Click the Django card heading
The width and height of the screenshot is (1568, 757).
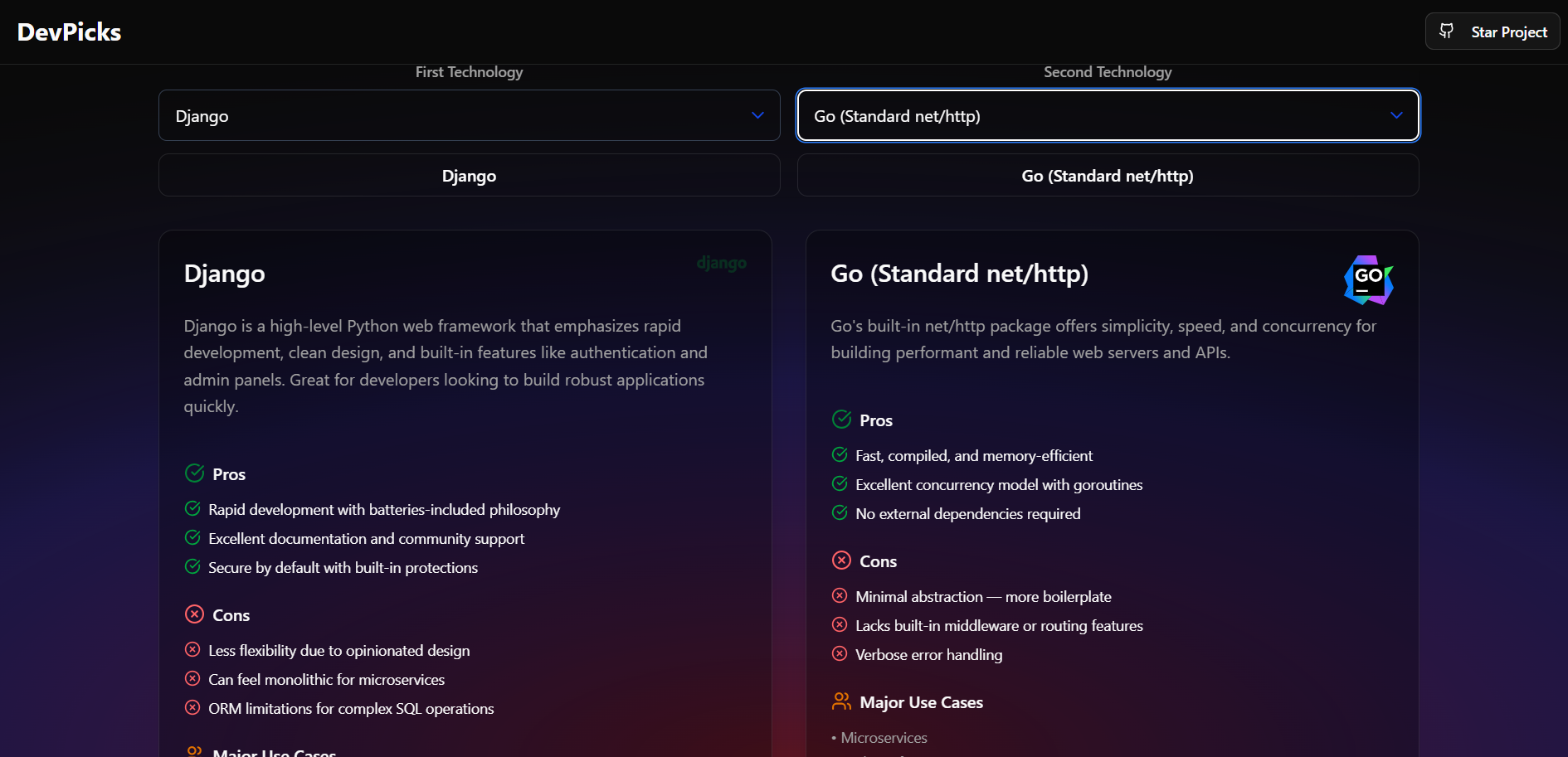tap(225, 274)
